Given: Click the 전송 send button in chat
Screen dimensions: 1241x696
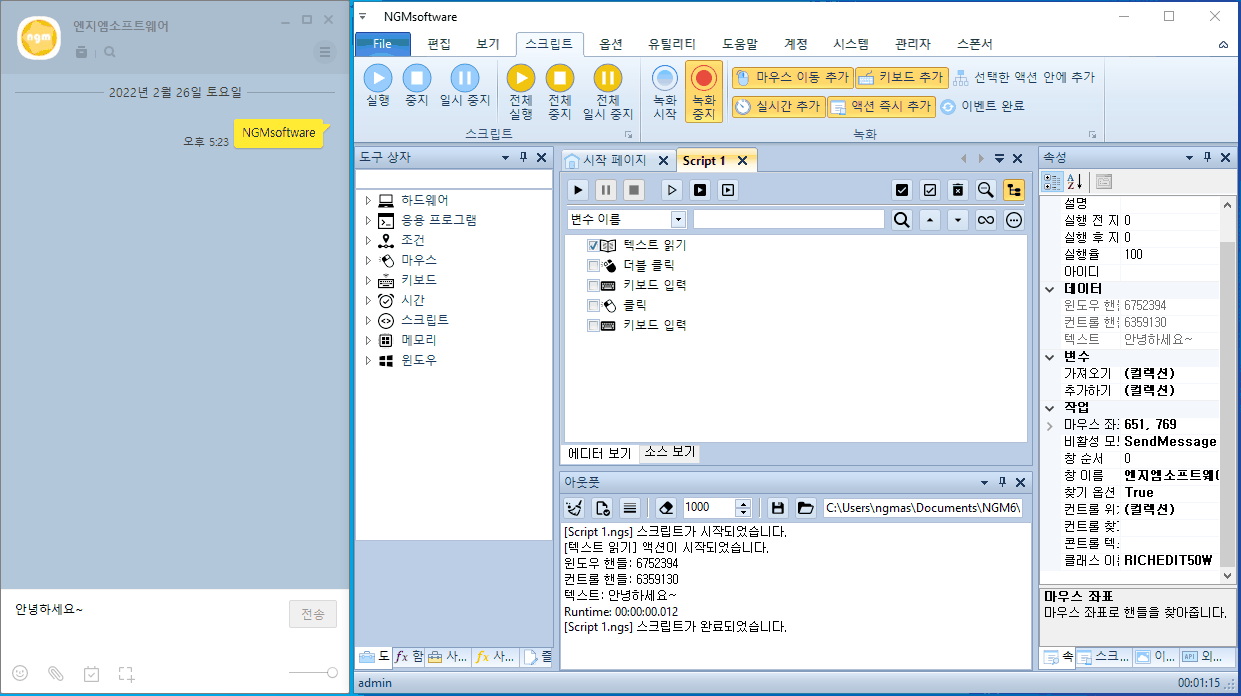Looking at the screenshot, I should (x=313, y=614).
